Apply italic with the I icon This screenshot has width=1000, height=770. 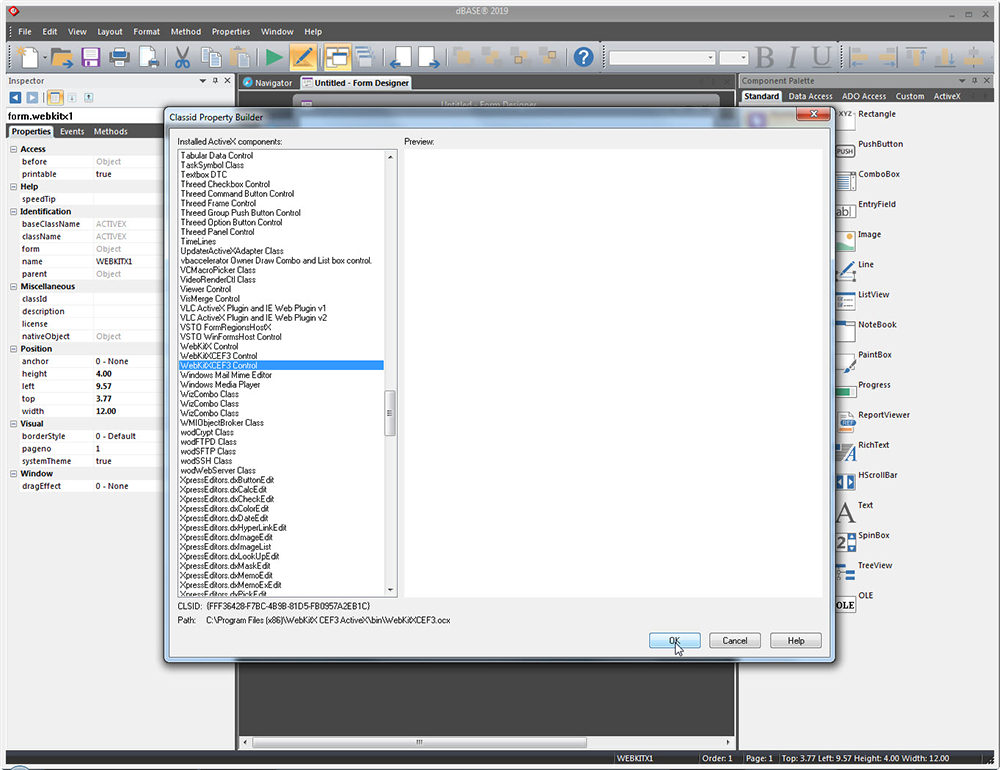[x=792, y=57]
